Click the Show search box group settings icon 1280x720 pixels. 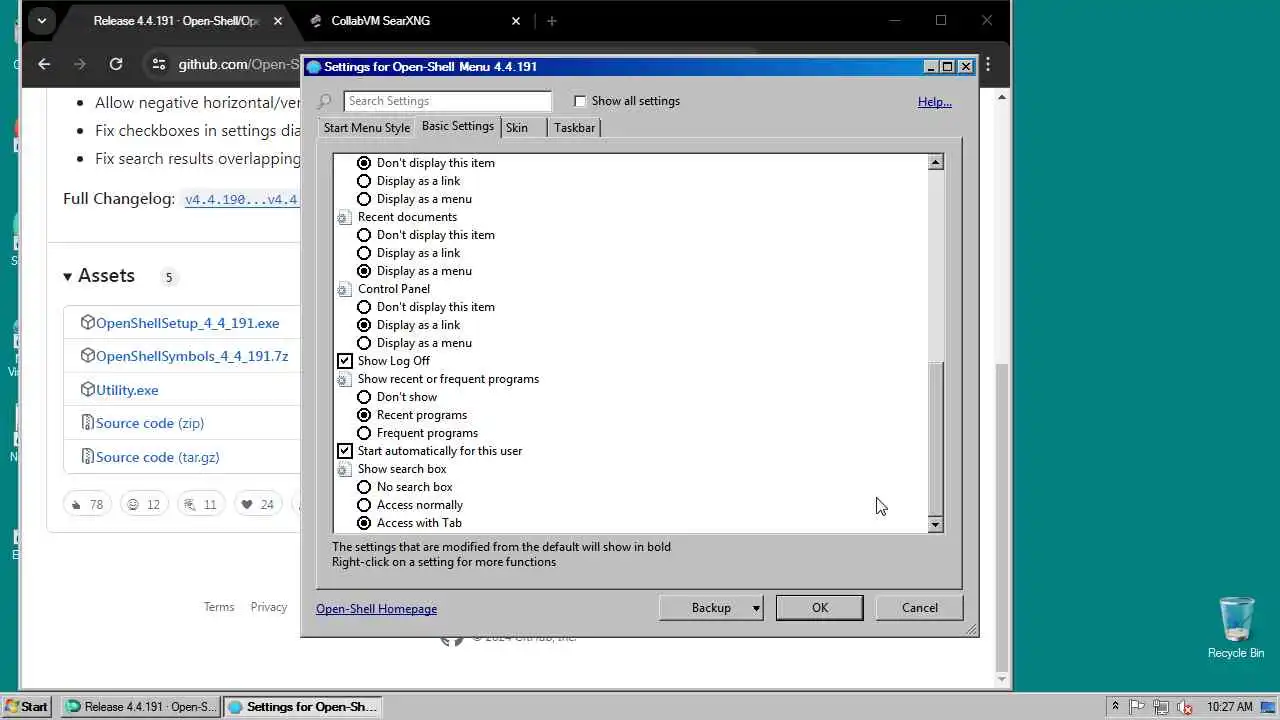[x=344, y=469]
